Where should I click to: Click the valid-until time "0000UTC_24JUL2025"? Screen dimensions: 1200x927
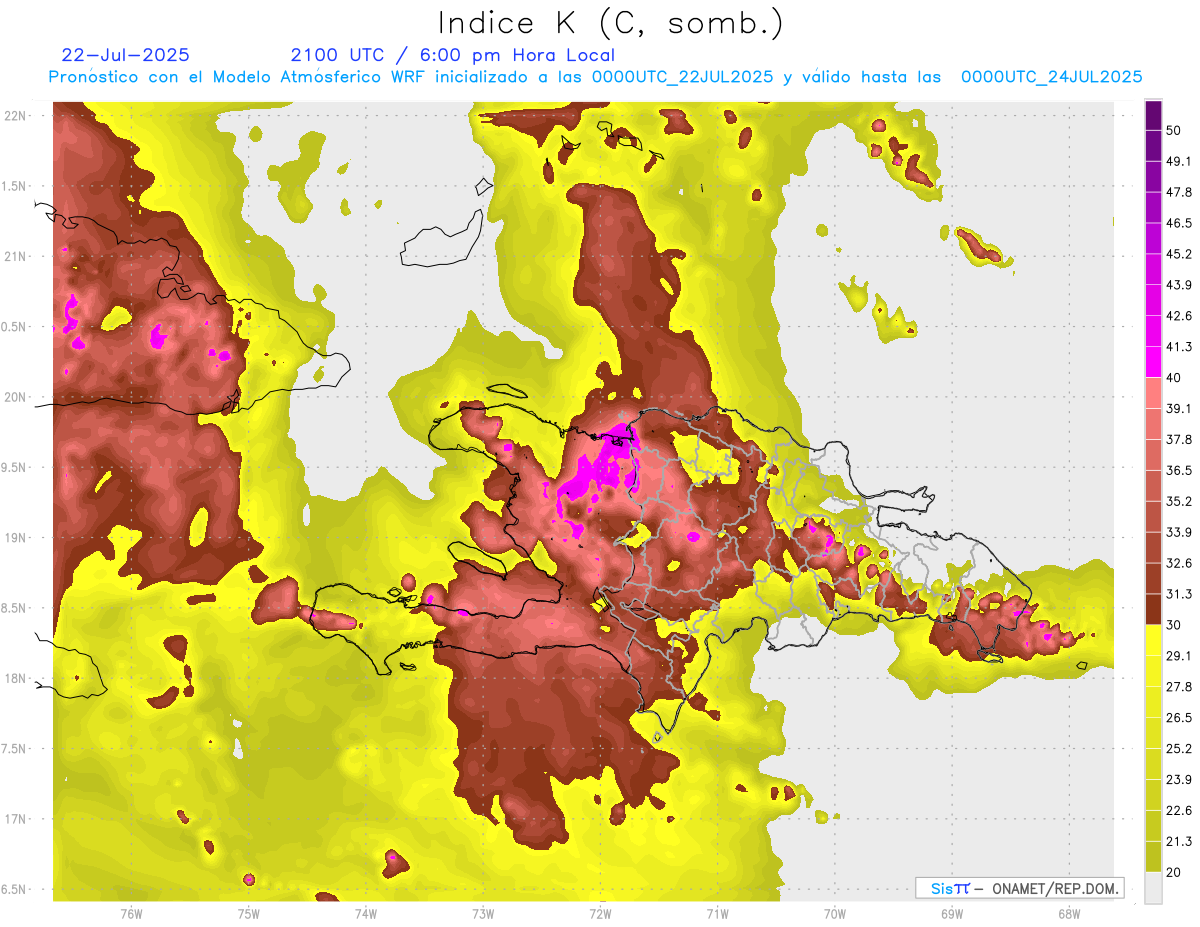pyautogui.click(x=1051, y=77)
